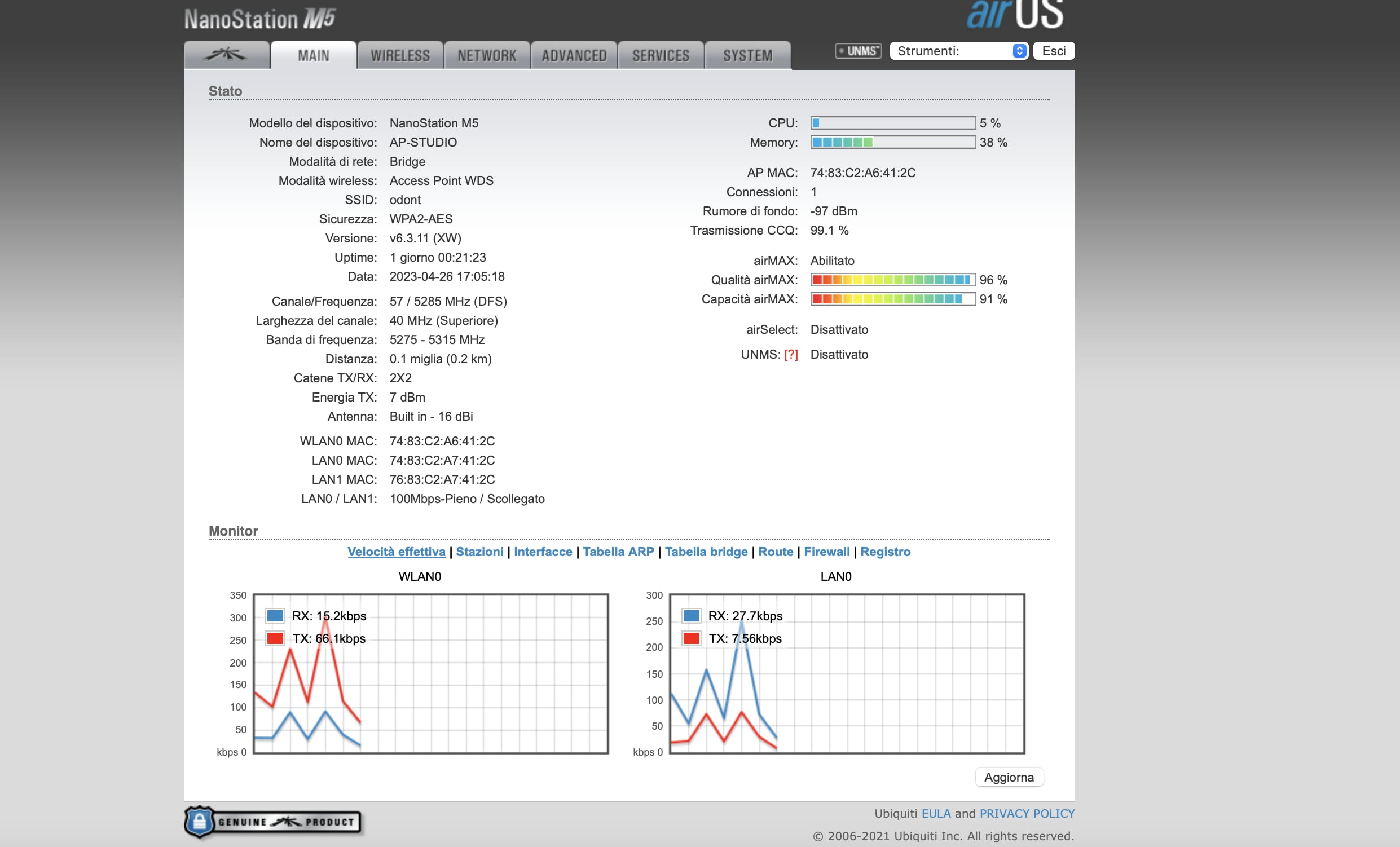1400x847 pixels.
Task: Open the Ubiquiti EULA link
Action: [936, 814]
